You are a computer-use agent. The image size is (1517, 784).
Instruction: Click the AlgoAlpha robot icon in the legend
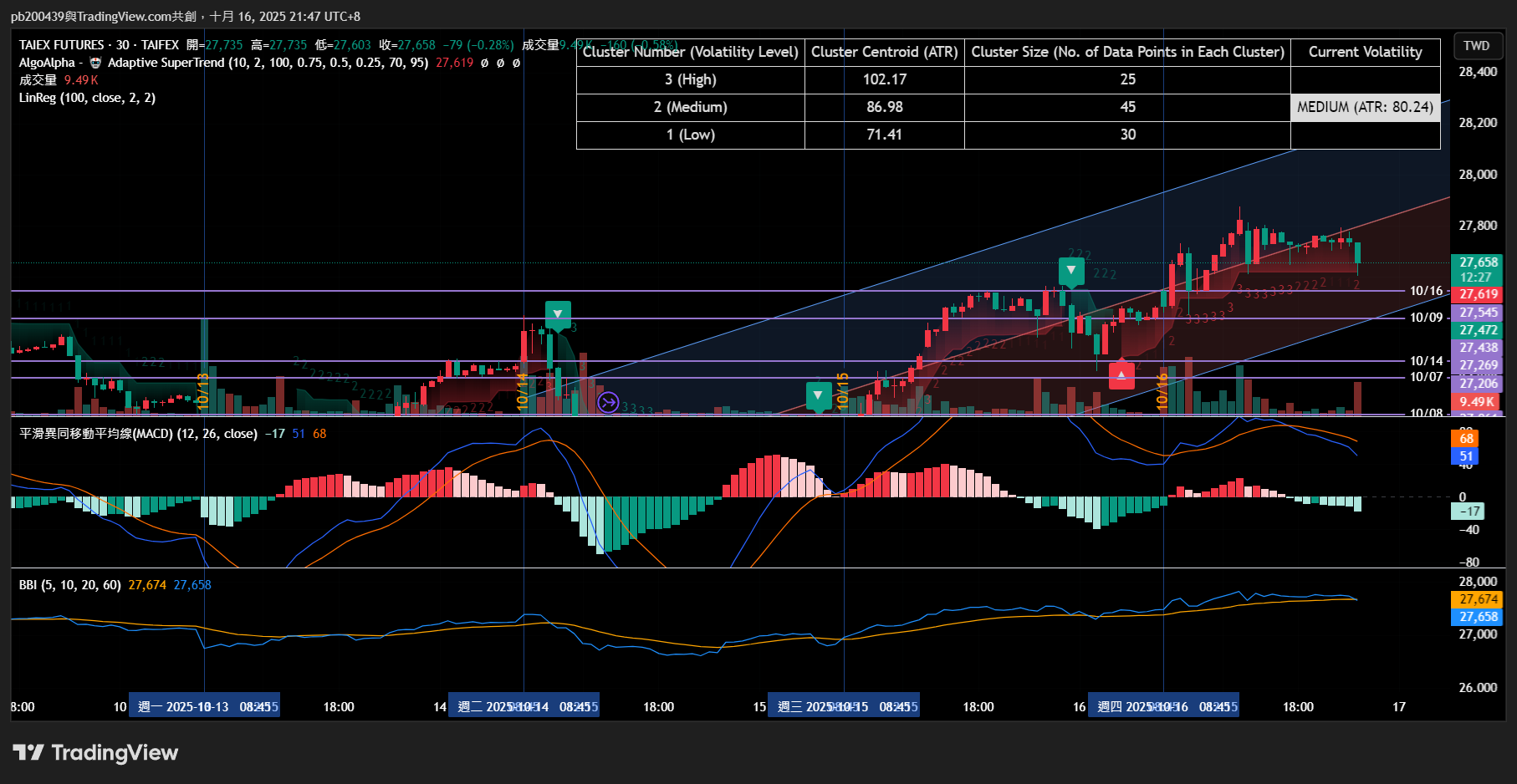[94, 63]
